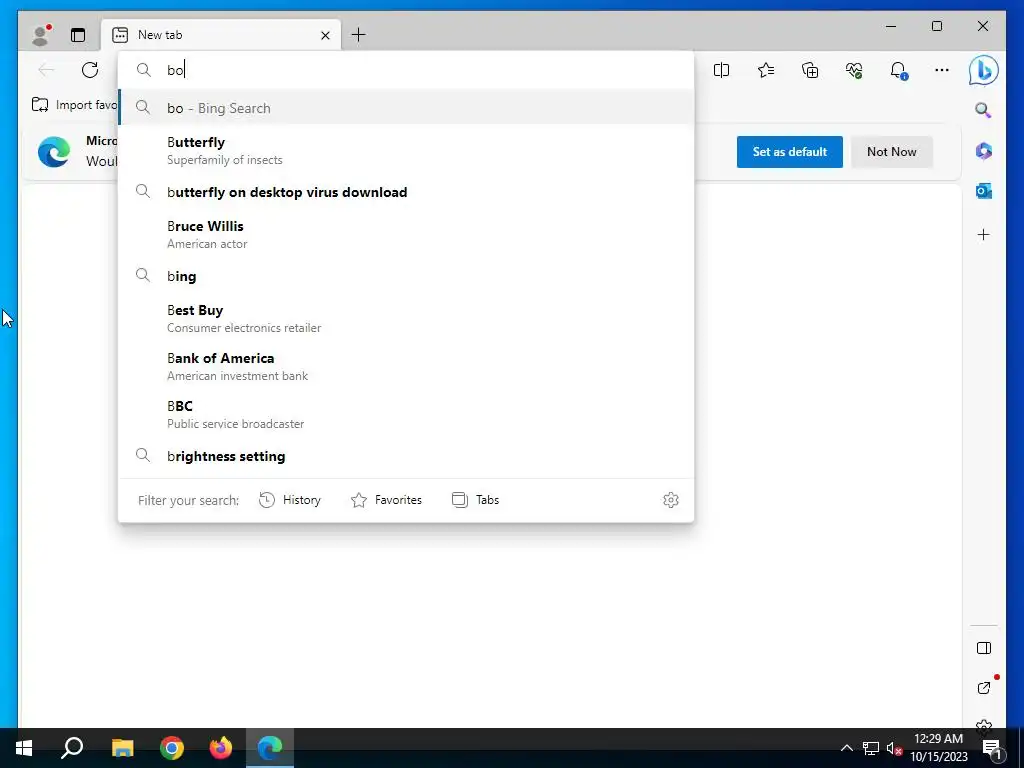This screenshot has height=768, width=1024.
Task: Click the Set as default button
Action: [x=790, y=152]
